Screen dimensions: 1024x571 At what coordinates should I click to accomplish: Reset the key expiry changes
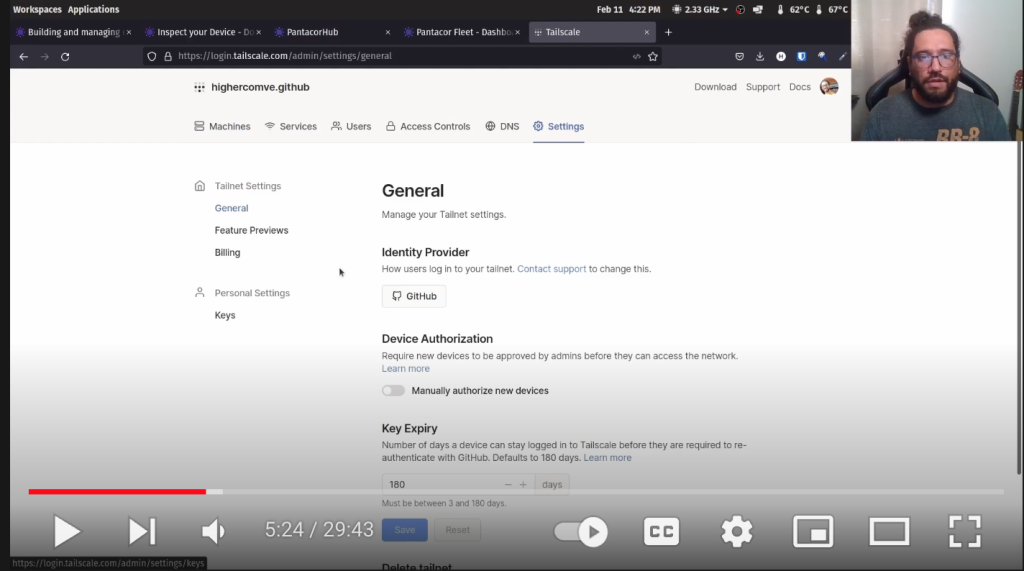(x=457, y=530)
